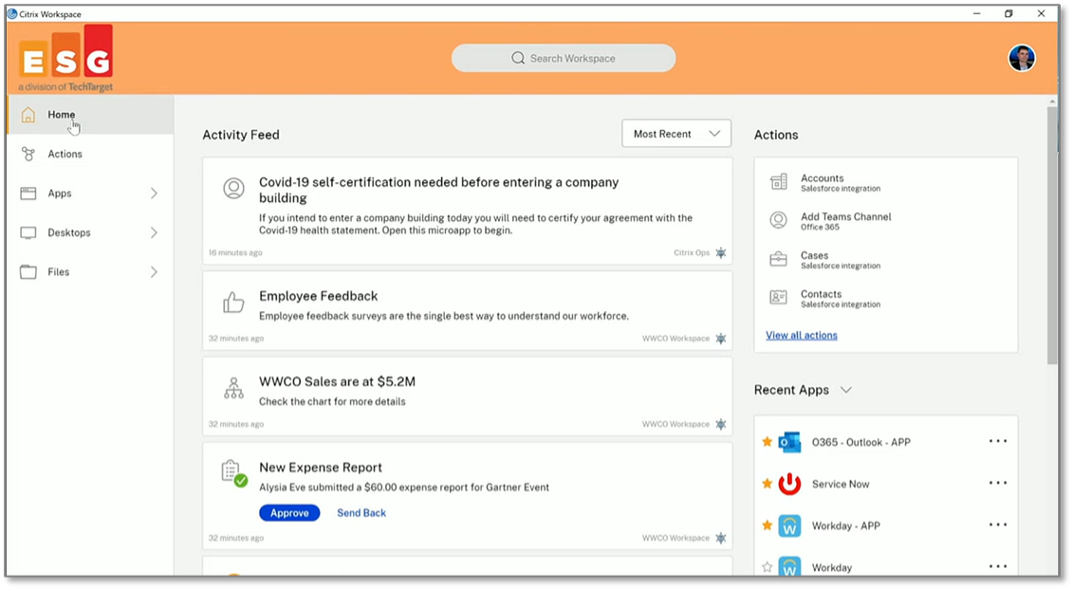Open the user profile avatar
Image resolution: width=1075 pixels, height=591 pixels.
[1021, 58]
